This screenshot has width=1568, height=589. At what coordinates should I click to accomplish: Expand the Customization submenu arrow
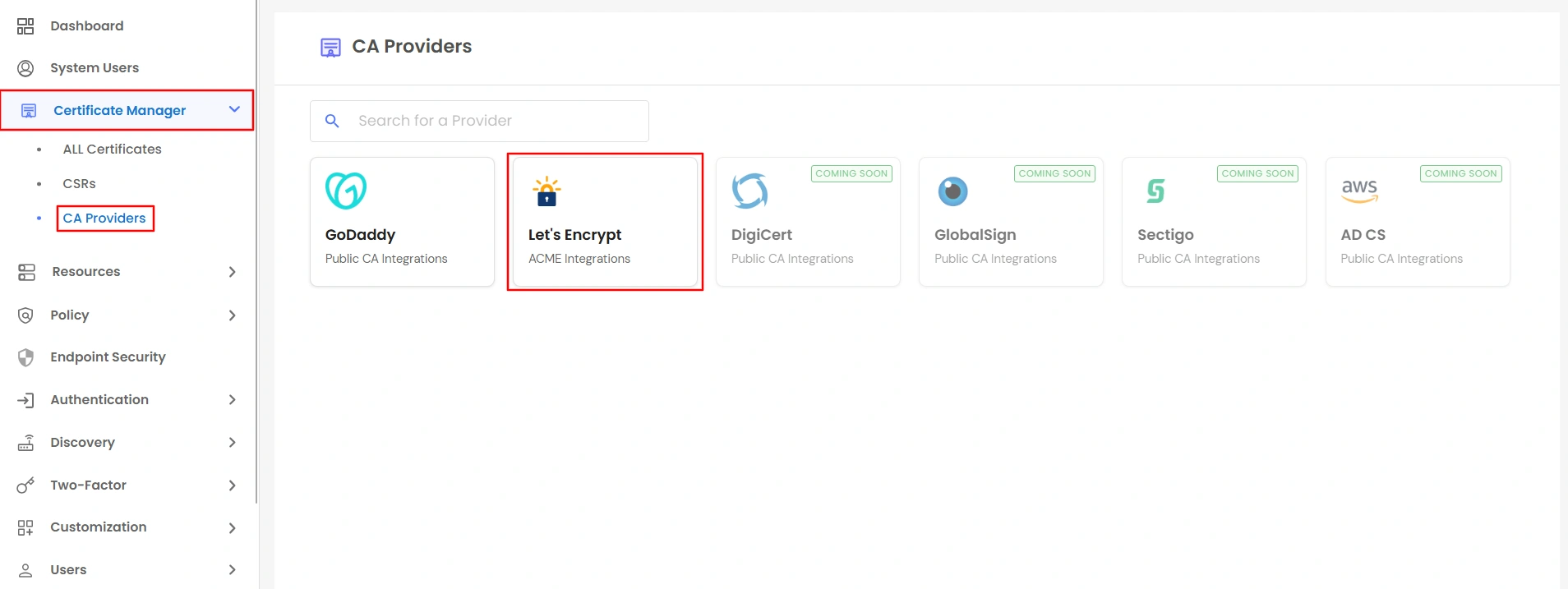(233, 528)
